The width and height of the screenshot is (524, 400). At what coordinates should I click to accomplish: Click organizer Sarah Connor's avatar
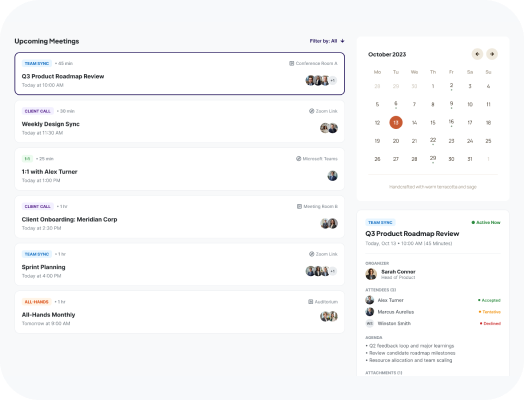point(371,274)
